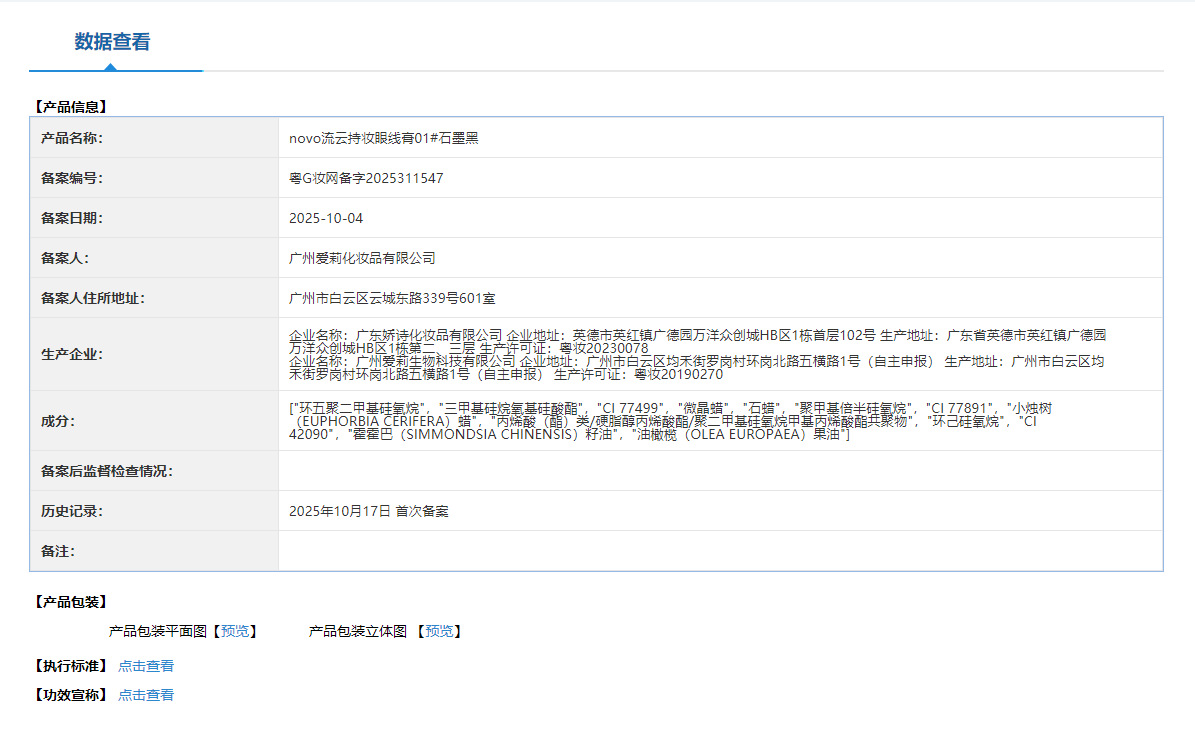This screenshot has width=1195, height=743.
Task: Open 点击查看 link beside 功效宣称
Action: coord(146,696)
